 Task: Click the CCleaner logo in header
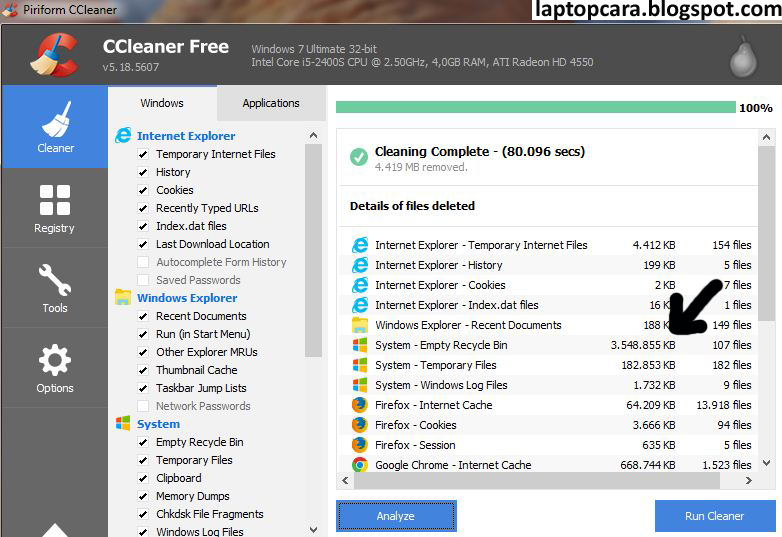coord(55,55)
